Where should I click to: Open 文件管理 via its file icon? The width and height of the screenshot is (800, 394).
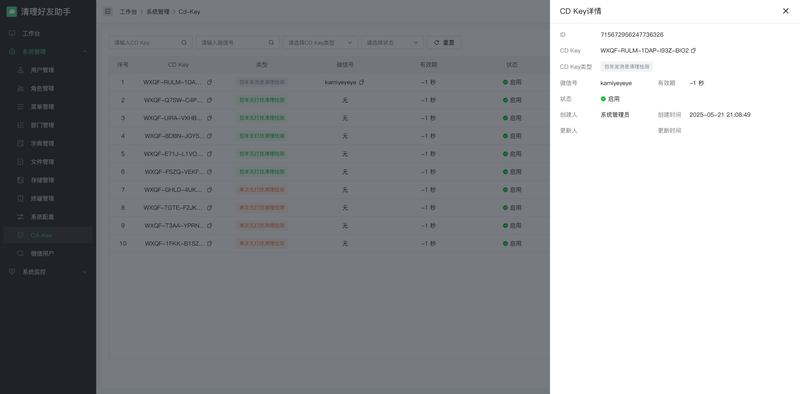click(20, 162)
